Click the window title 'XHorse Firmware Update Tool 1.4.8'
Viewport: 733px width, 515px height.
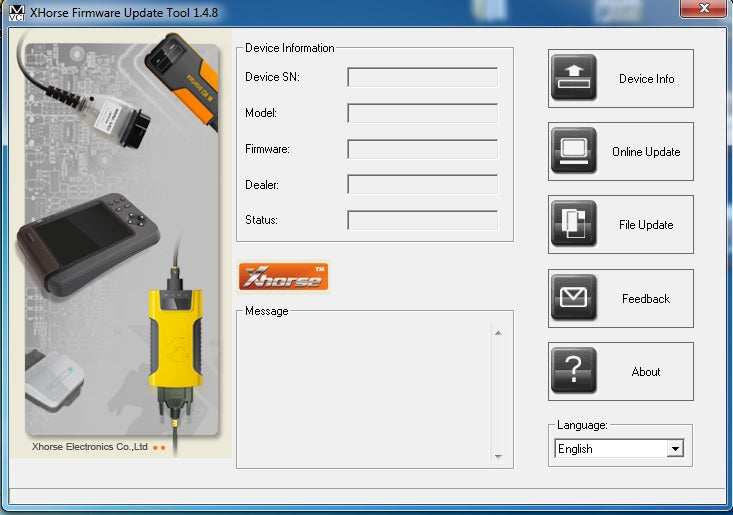[x=124, y=13]
